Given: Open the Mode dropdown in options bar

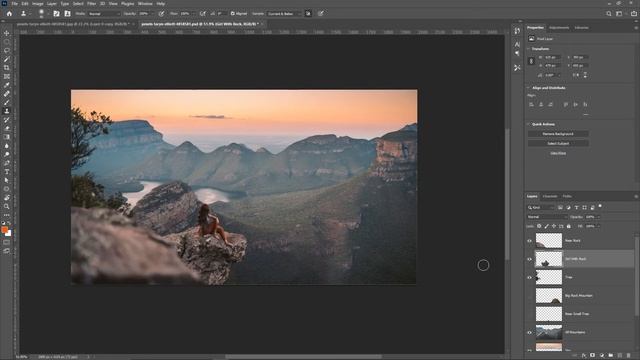Looking at the screenshot, I should point(104,13).
